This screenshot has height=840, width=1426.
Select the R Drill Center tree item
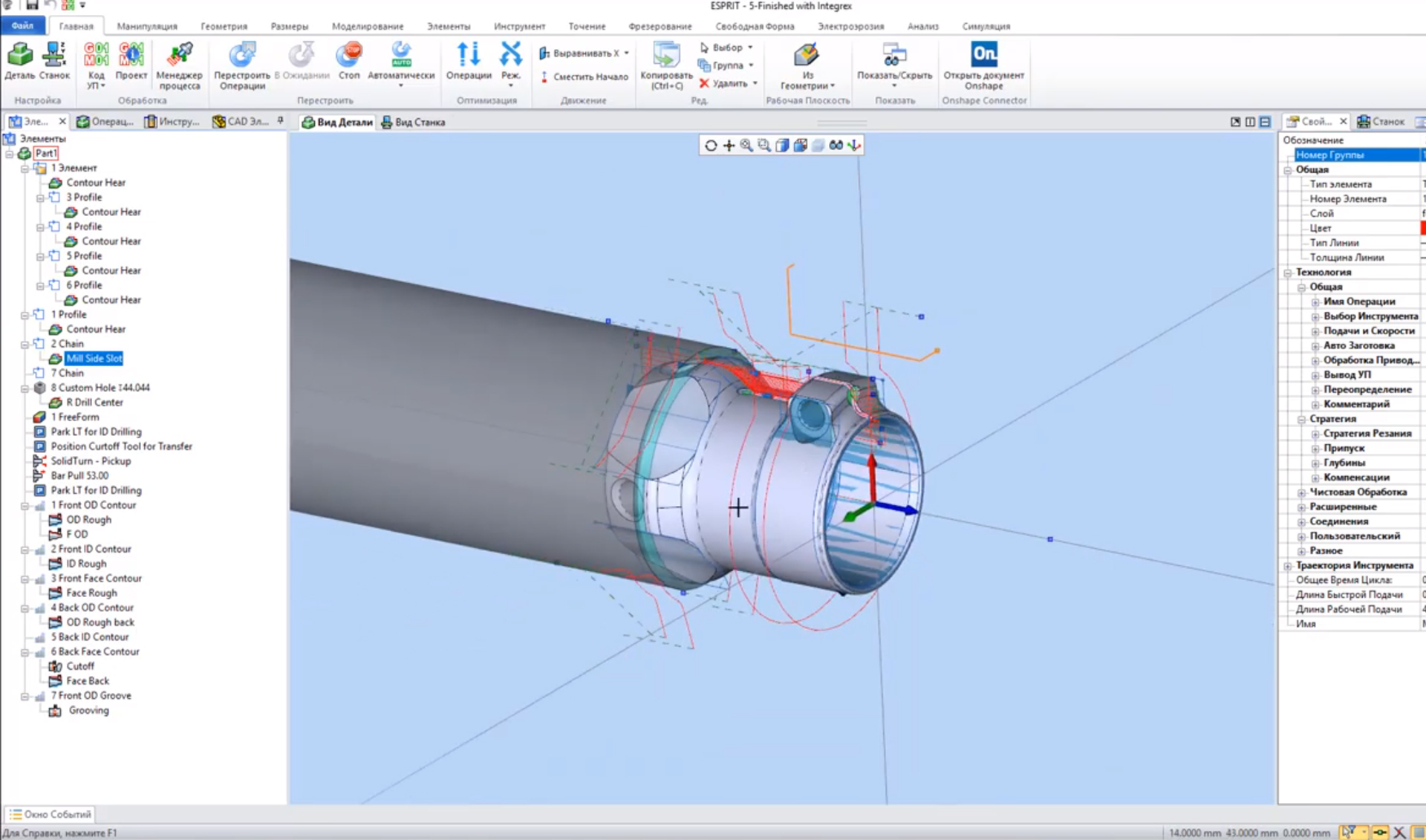[x=94, y=403]
